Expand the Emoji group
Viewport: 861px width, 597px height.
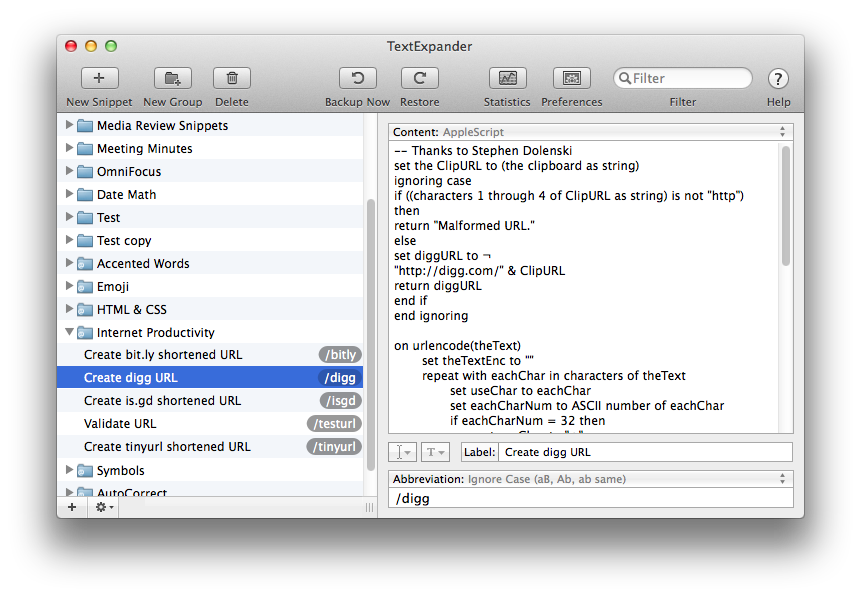point(69,286)
